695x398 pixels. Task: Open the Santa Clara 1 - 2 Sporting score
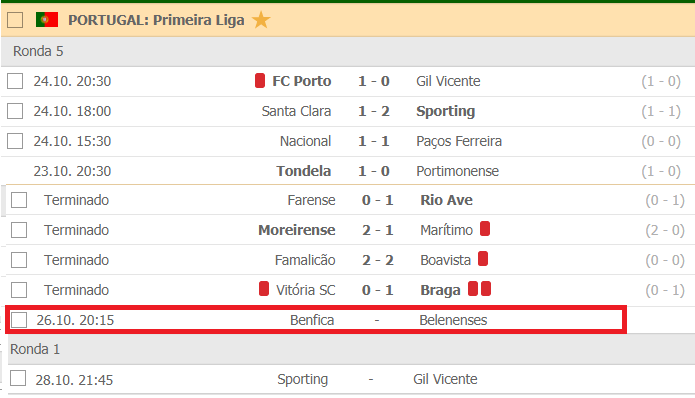(x=374, y=111)
